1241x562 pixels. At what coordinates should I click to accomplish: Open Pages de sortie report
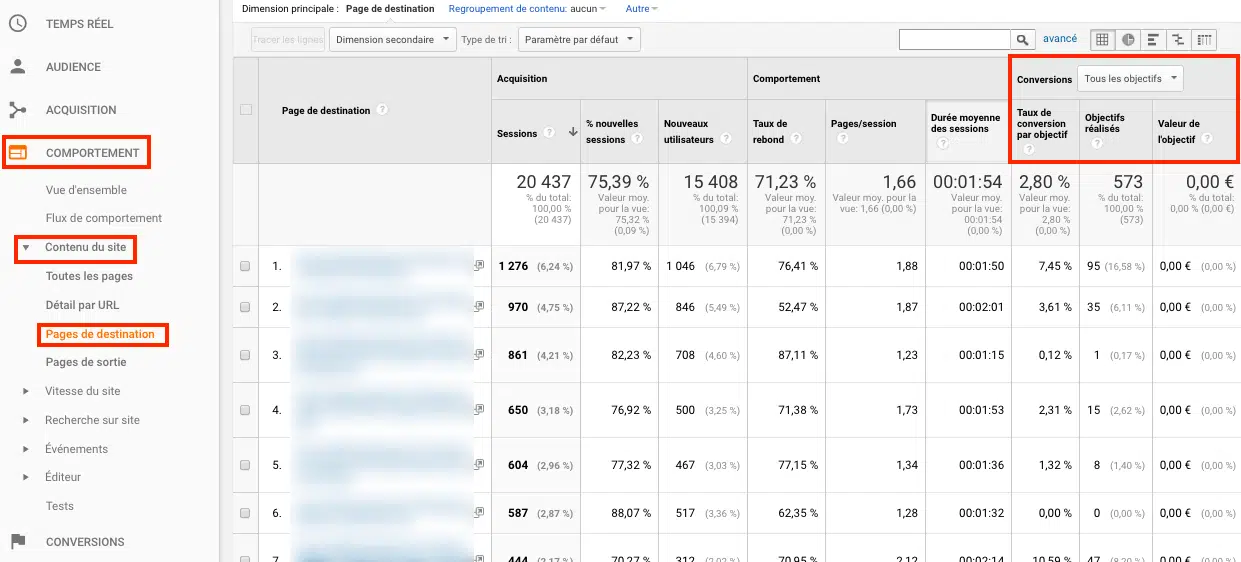86,362
